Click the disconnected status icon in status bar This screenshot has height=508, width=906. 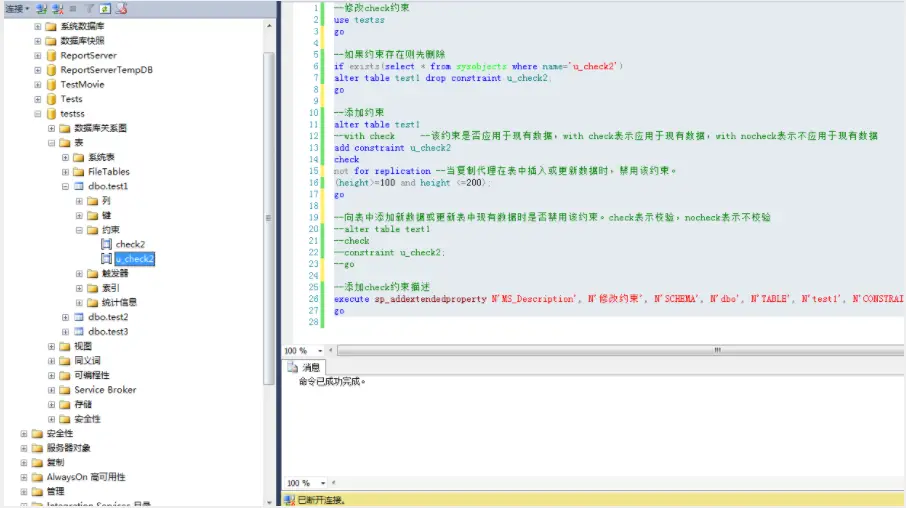click(289, 500)
